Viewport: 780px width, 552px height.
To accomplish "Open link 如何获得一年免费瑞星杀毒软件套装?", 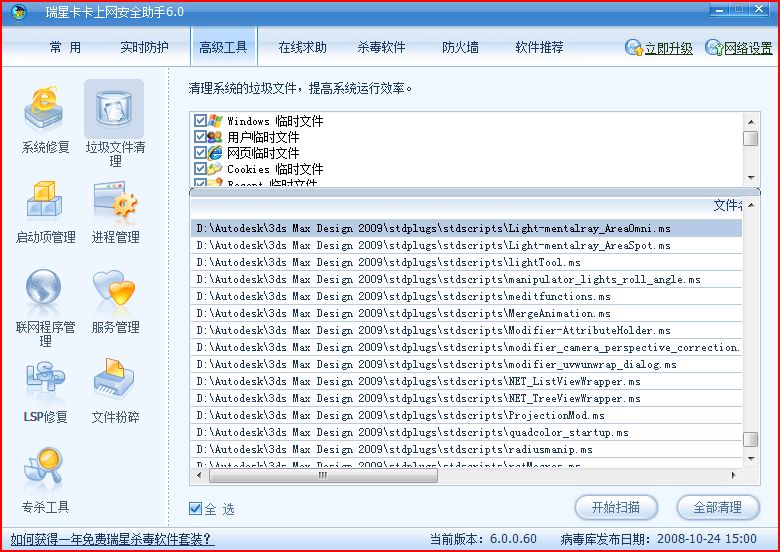I will [x=112, y=539].
